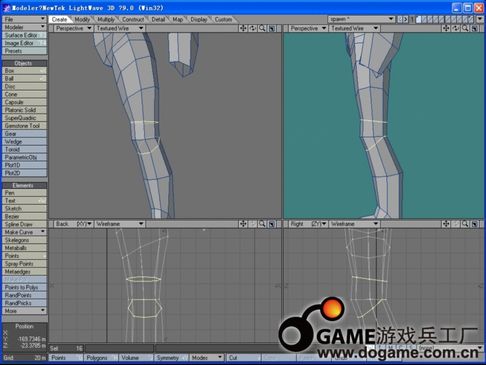Click the rotate icon in the teal Perspective viewport
The width and height of the screenshot is (486, 365).
(x=456, y=28)
